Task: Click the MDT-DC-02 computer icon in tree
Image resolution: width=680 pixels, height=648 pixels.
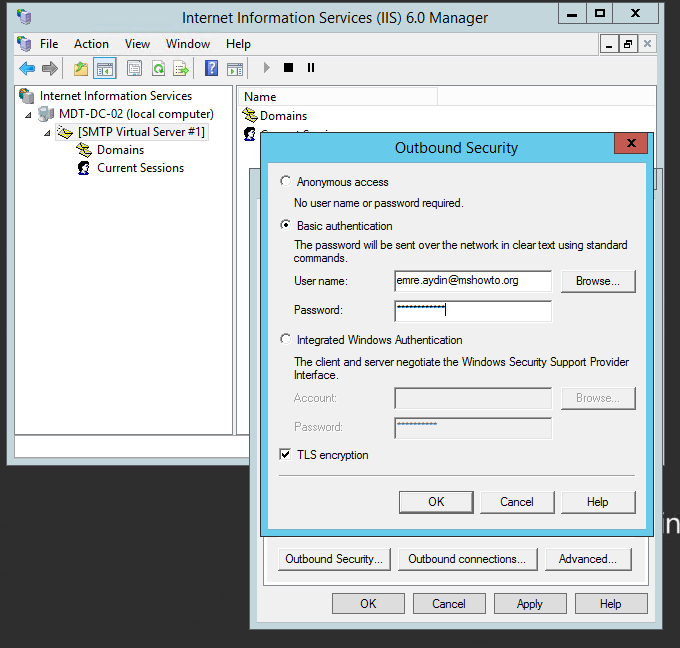Action: click(46, 114)
